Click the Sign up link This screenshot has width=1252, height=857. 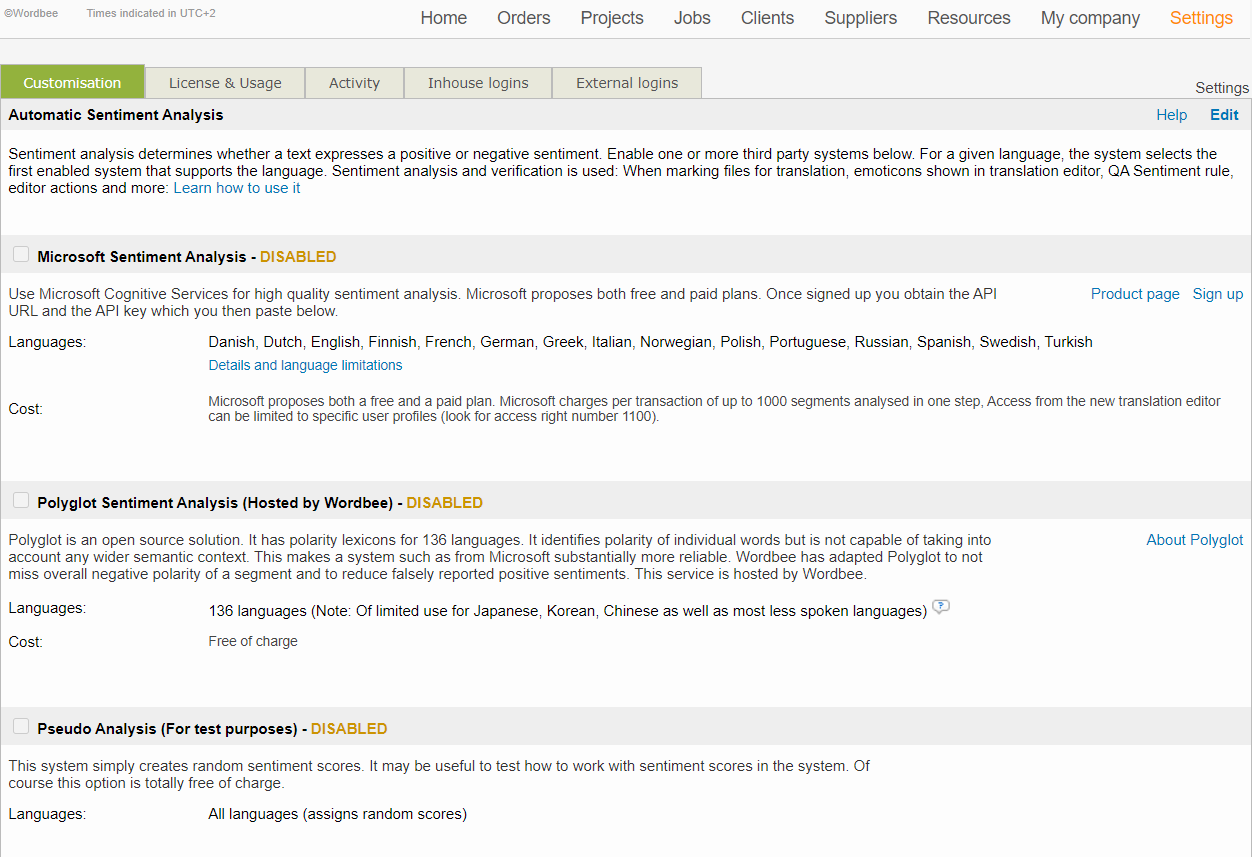pyautogui.click(x=1217, y=293)
